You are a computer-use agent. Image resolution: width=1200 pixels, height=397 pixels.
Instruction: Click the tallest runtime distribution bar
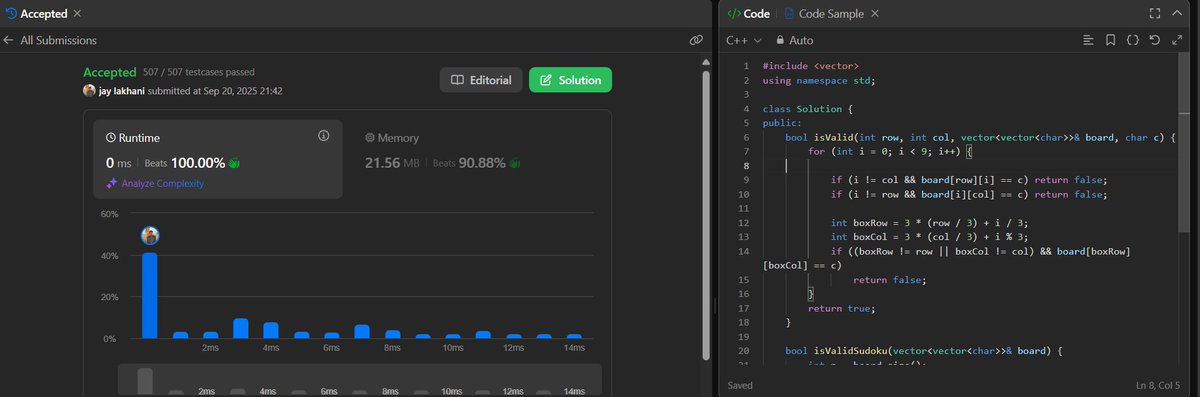click(150, 296)
